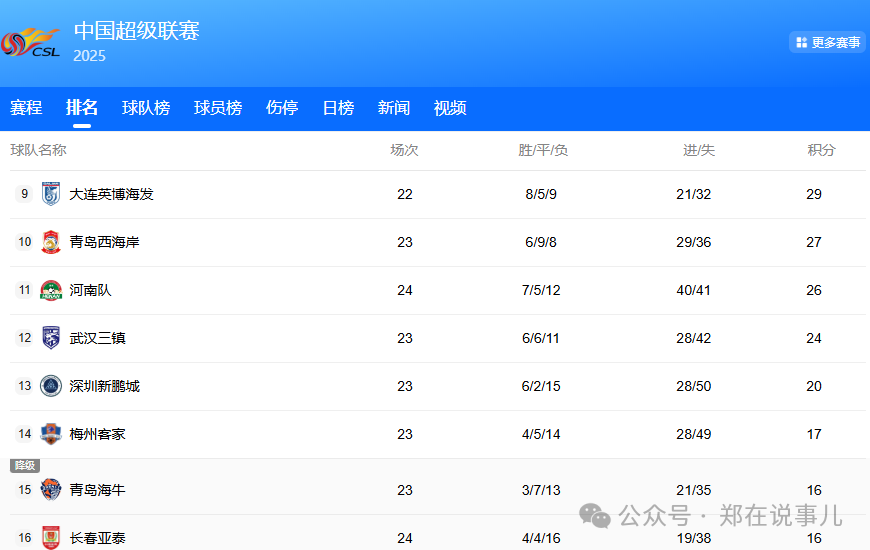Click the 大连英博海发 team crest
The image size is (870, 550).
(51, 194)
